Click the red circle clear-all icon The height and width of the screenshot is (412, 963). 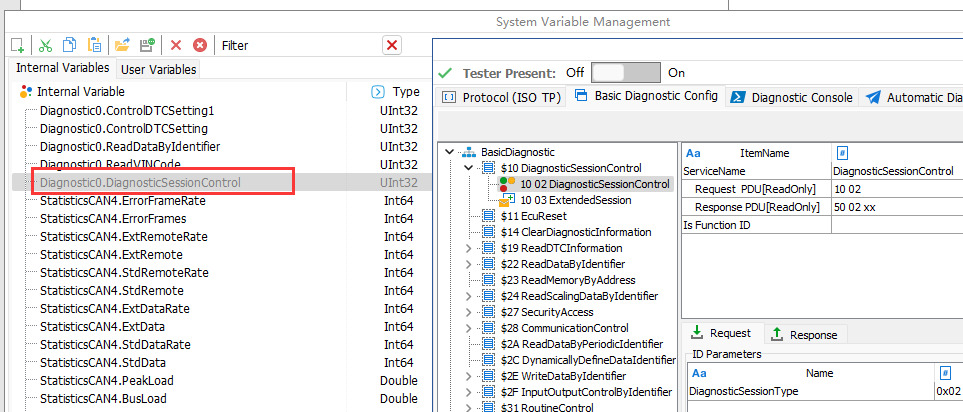click(200, 45)
